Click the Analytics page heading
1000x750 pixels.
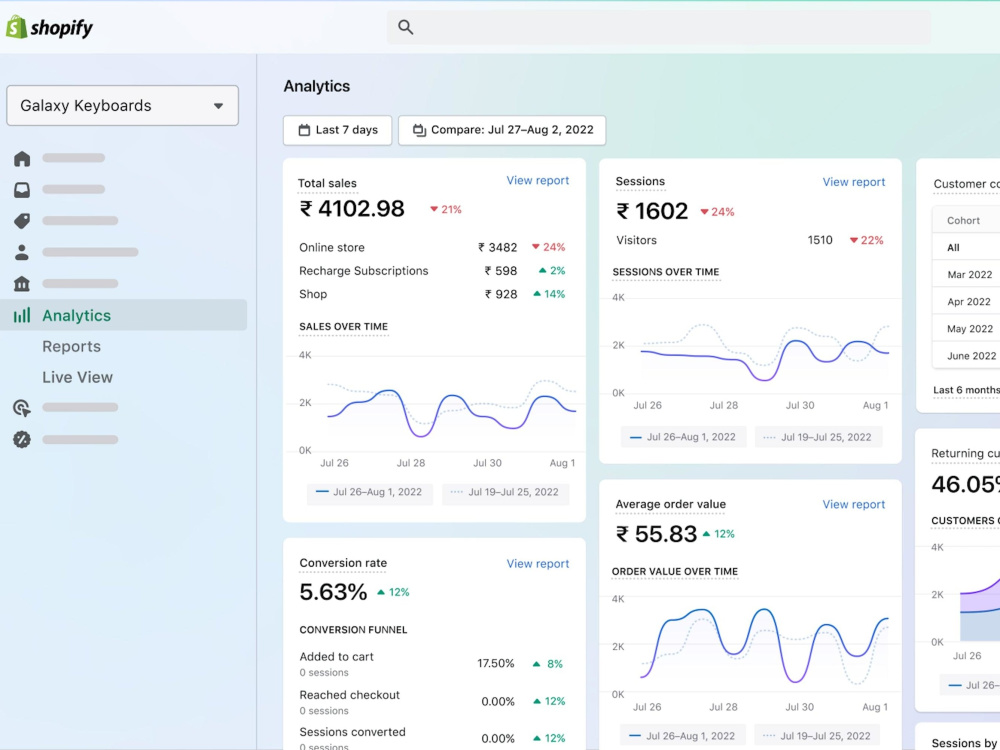[x=317, y=86]
